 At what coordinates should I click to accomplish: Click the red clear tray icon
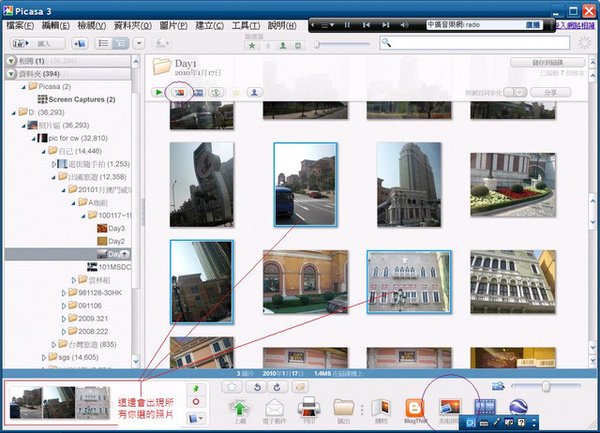coord(196,402)
